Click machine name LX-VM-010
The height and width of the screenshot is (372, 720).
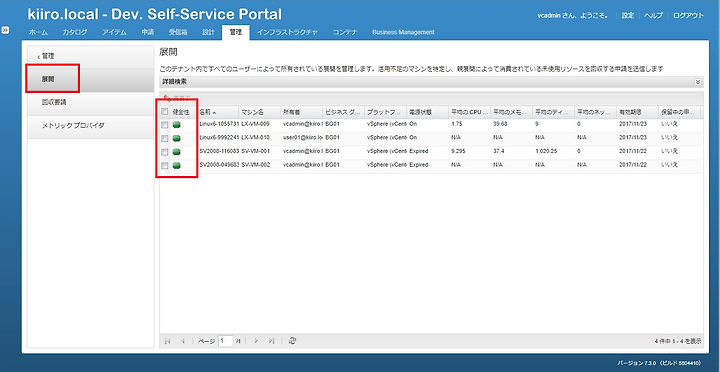[x=255, y=137]
